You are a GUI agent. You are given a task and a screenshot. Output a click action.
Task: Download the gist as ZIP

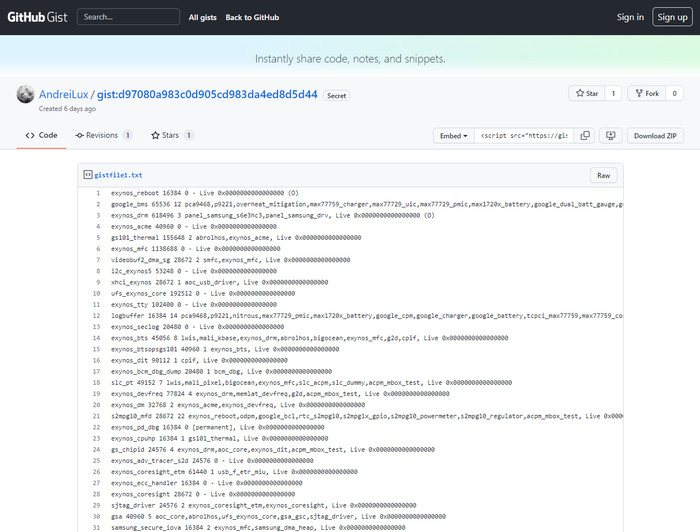click(655, 136)
